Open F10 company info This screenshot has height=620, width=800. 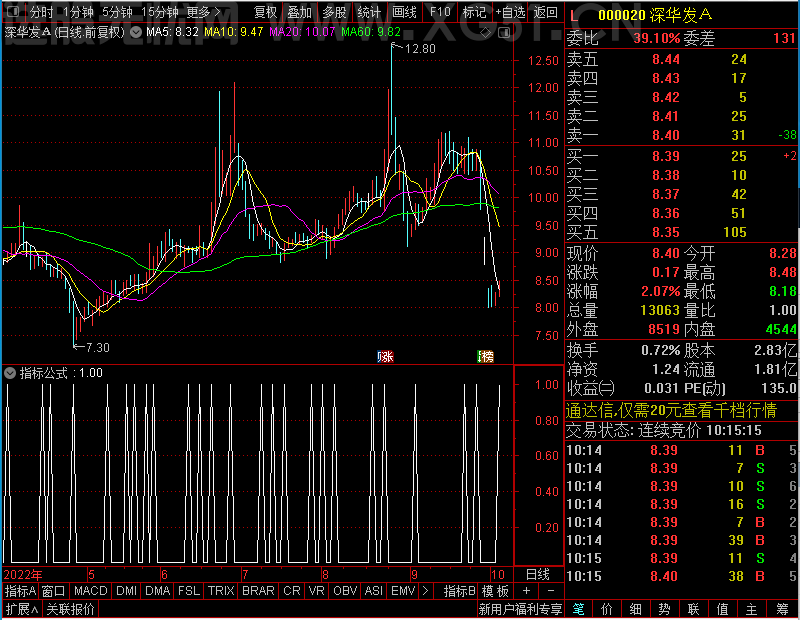coord(440,12)
